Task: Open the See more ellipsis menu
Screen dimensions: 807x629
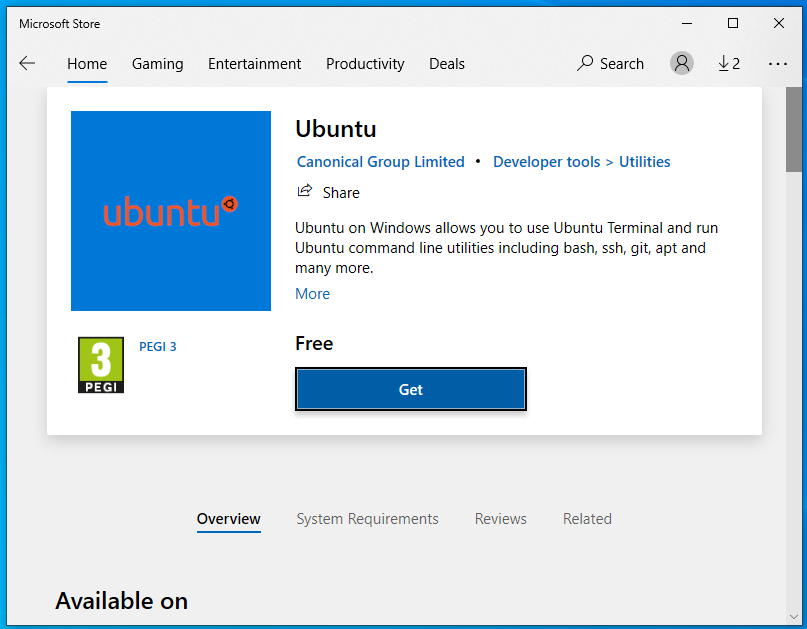Action: click(778, 63)
